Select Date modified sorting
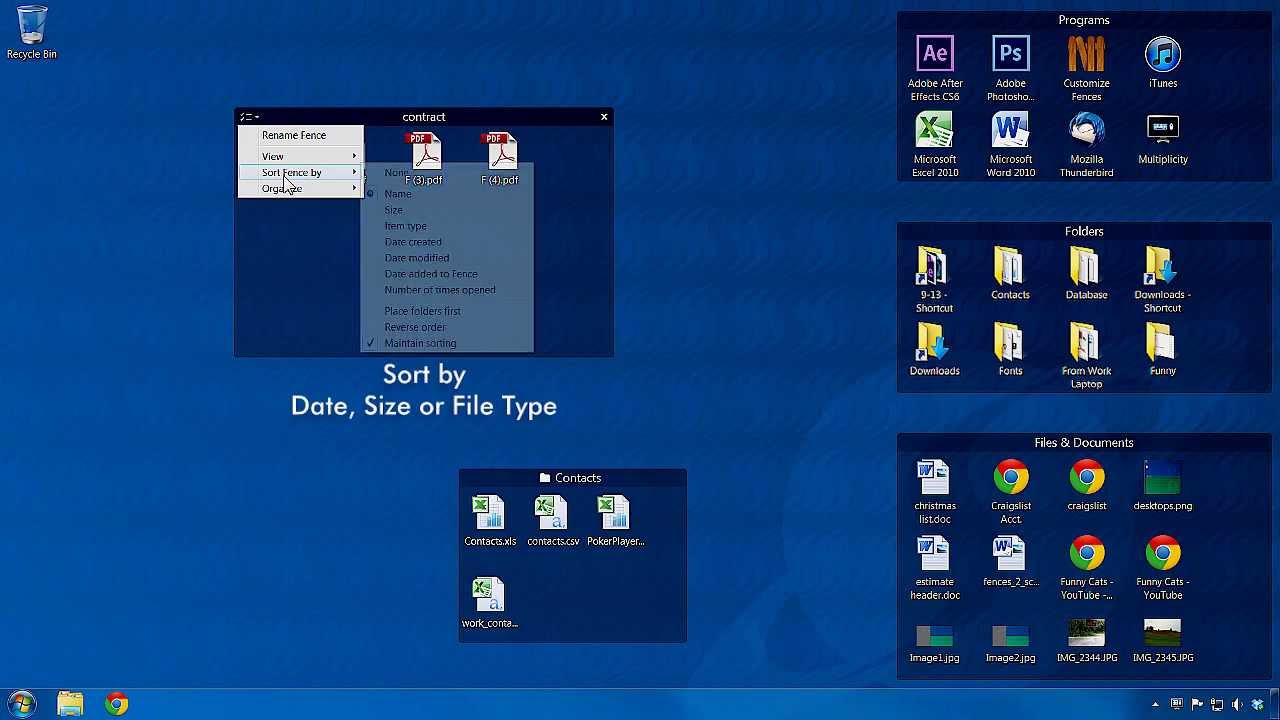1280x720 pixels. (416, 257)
